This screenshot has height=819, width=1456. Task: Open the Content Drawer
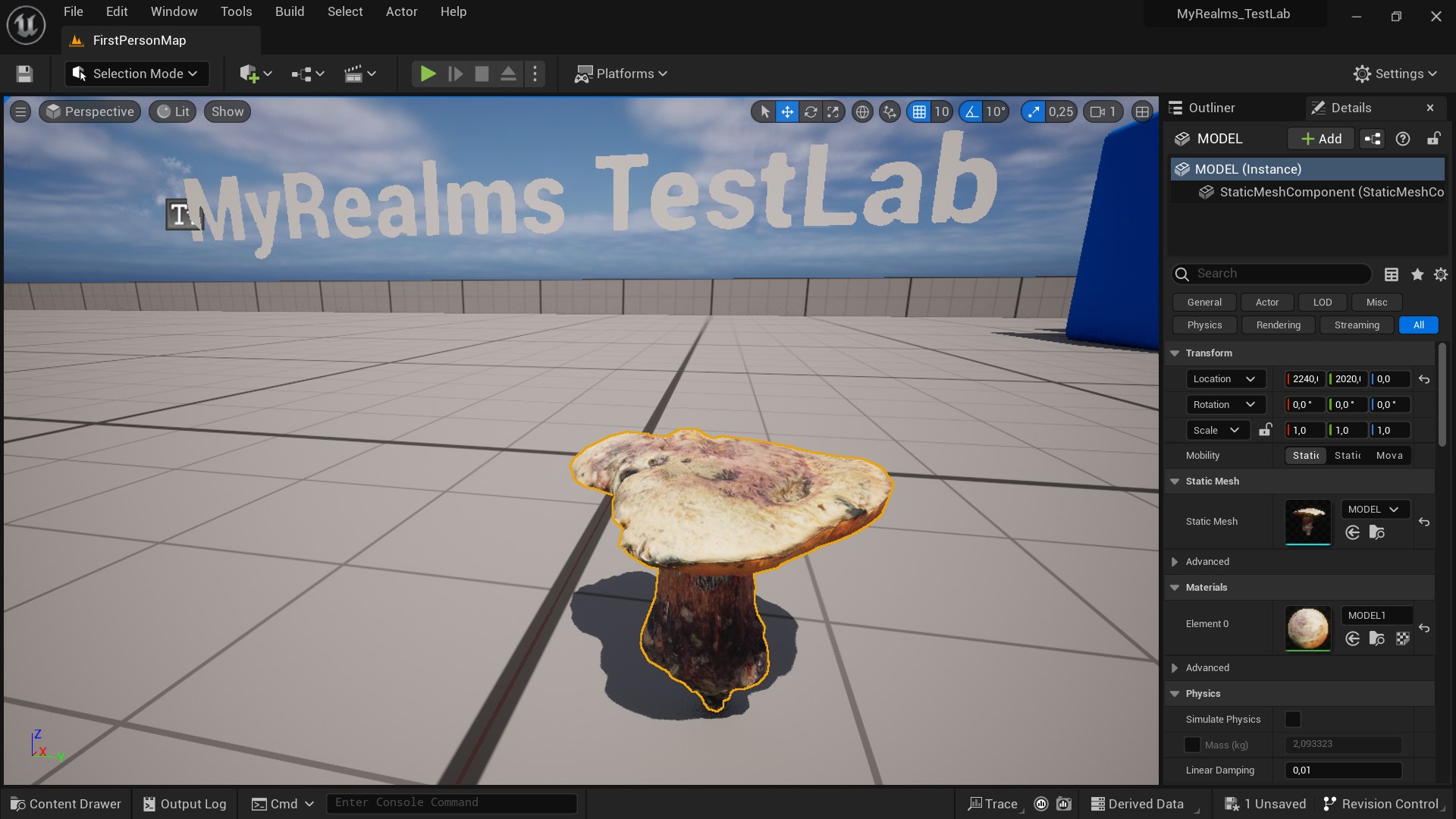(66, 804)
